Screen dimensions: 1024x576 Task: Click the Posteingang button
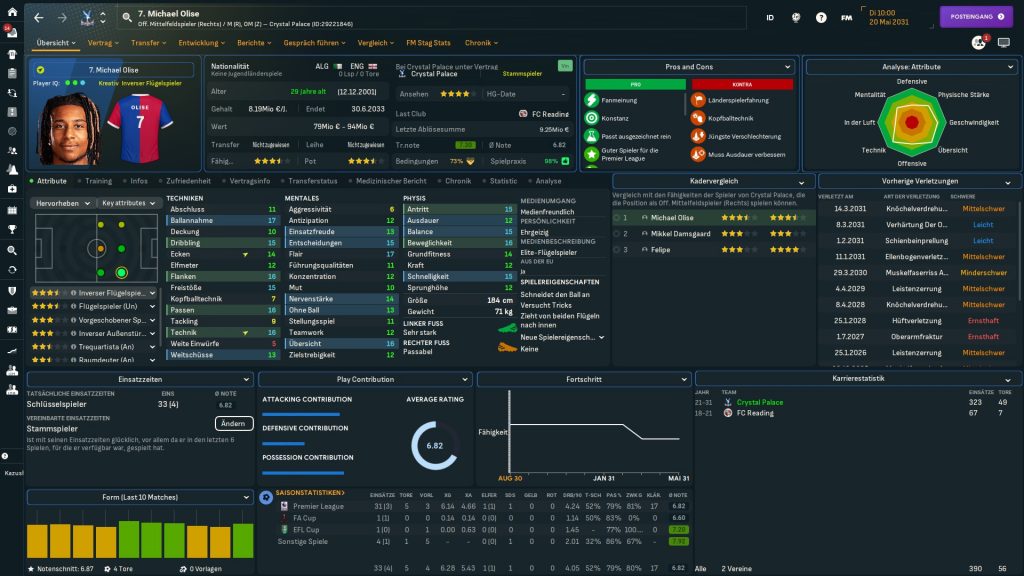click(x=976, y=17)
